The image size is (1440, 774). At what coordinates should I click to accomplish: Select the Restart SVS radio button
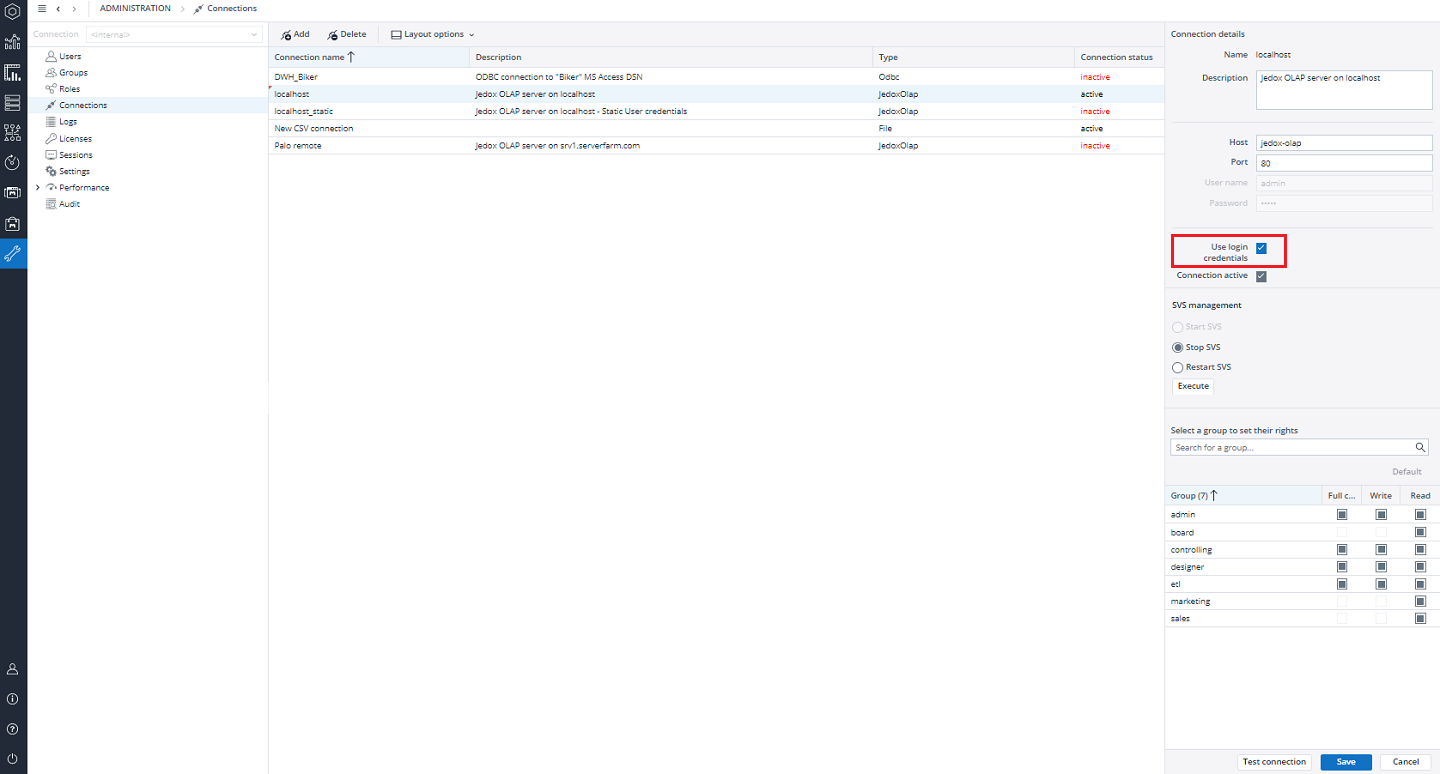point(1177,368)
